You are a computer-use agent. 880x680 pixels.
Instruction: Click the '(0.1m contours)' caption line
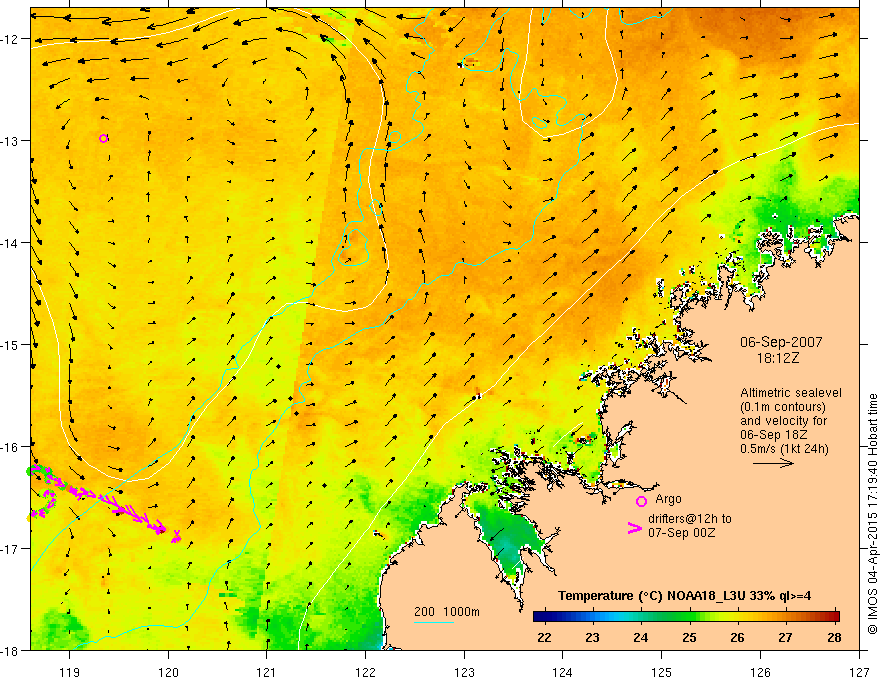pos(783,407)
